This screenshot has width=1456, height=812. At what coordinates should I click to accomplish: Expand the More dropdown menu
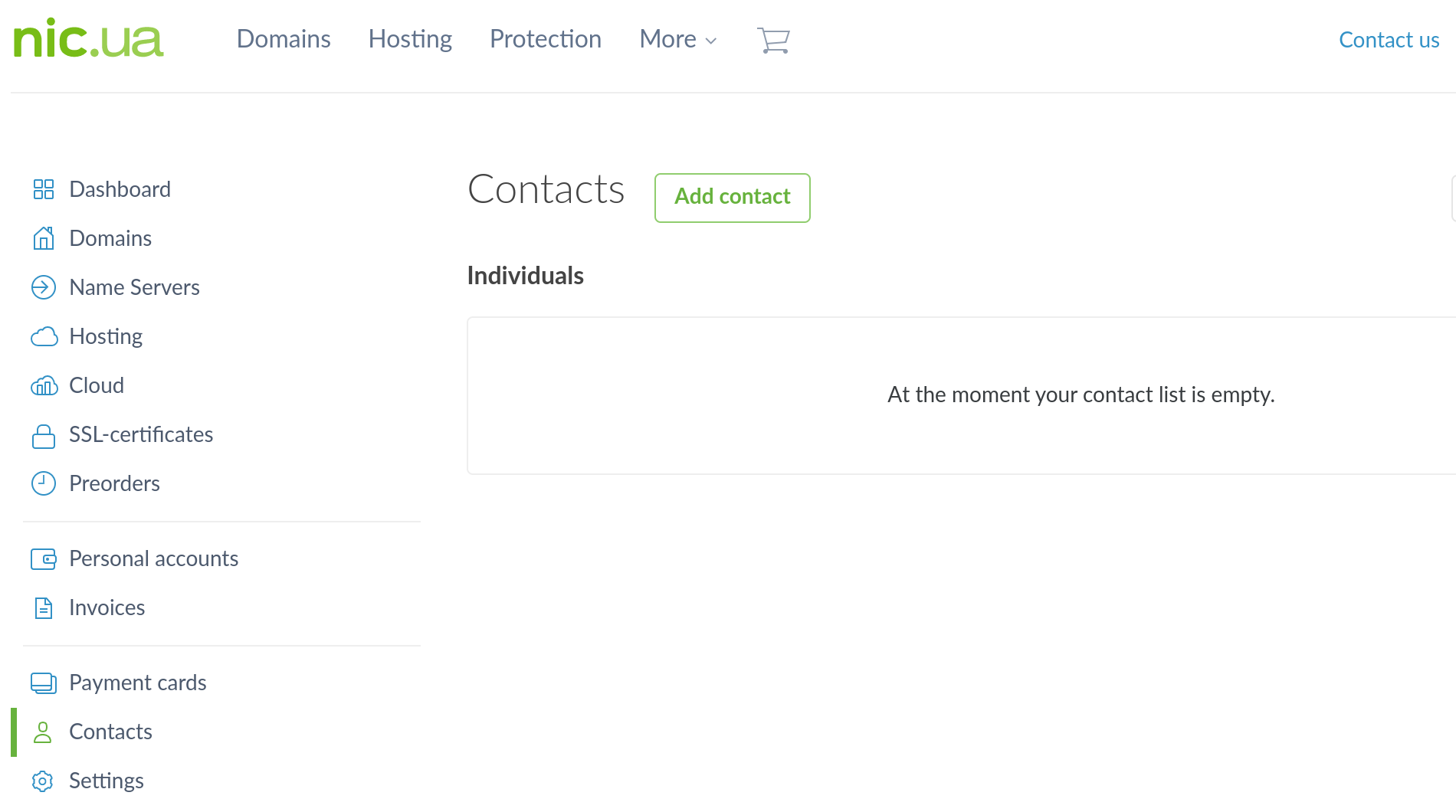(x=678, y=40)
